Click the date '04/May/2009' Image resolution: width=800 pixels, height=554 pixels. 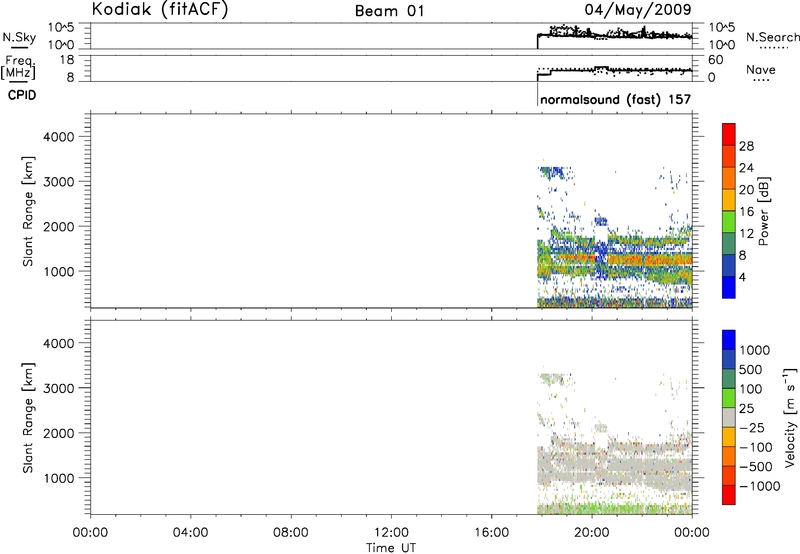[638, 9]
